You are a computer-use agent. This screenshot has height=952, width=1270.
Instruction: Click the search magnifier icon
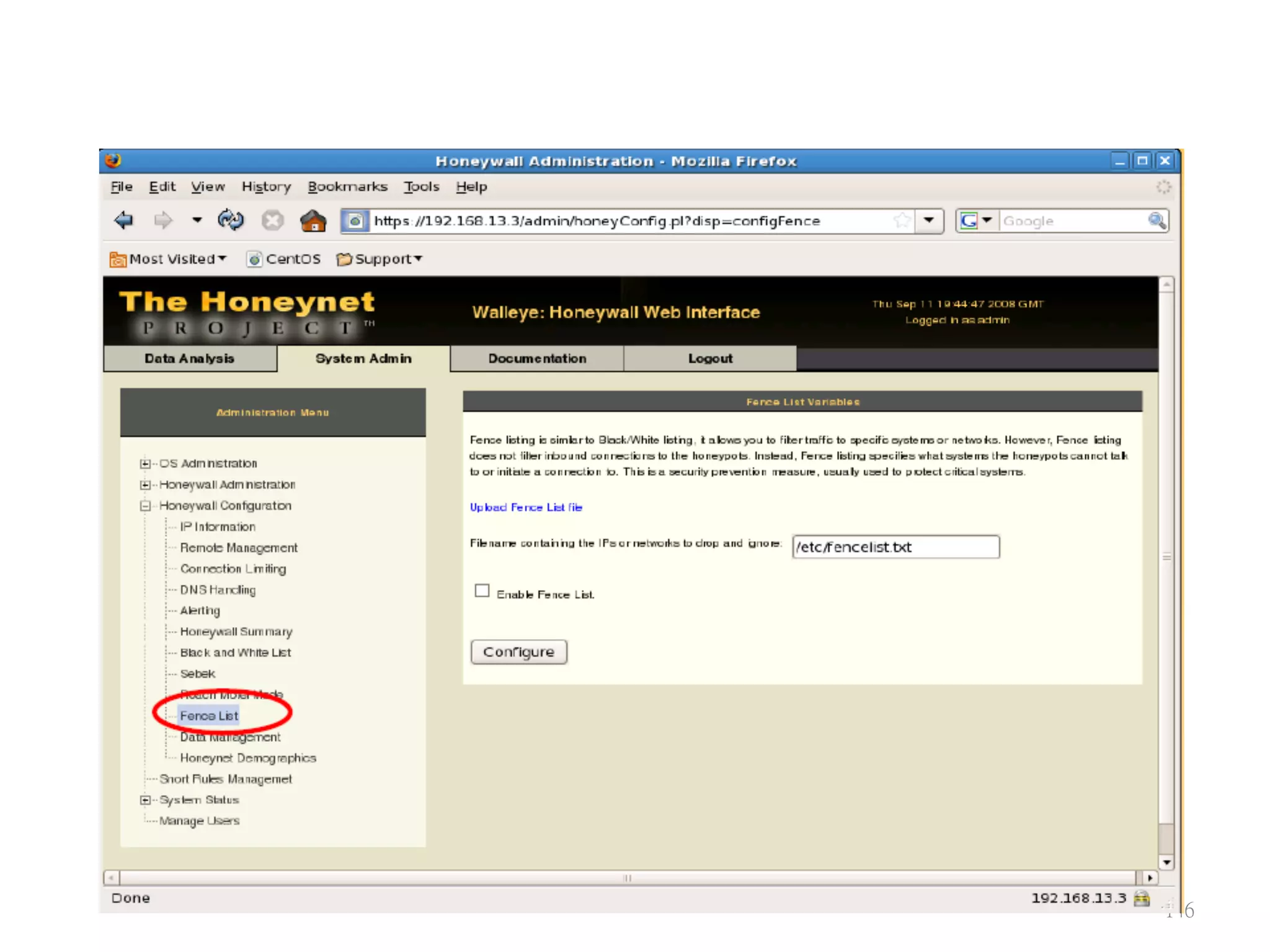tap(1156, 220)
